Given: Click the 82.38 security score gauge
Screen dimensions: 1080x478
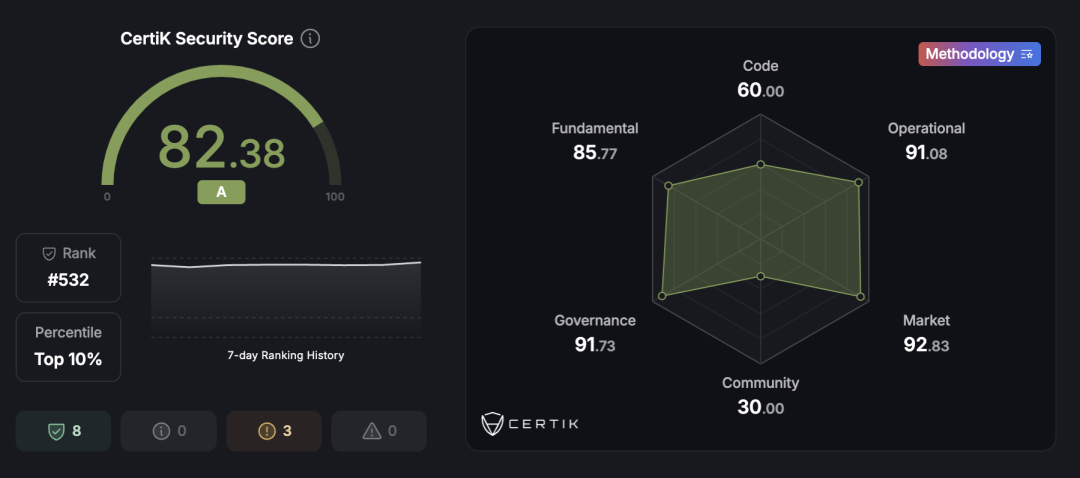Looking at the screenshot, I should pos(221,150).
